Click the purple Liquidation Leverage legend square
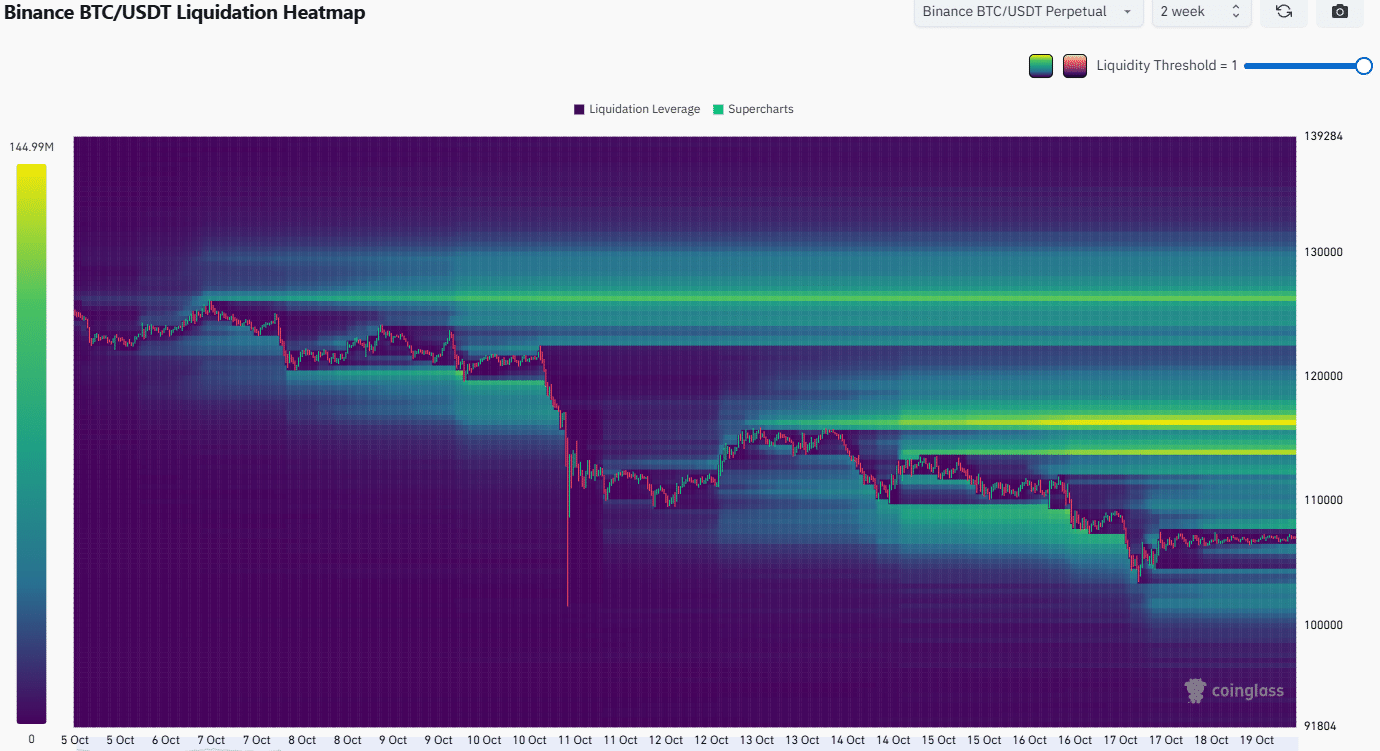1380x751 pixels. (579, 109)
